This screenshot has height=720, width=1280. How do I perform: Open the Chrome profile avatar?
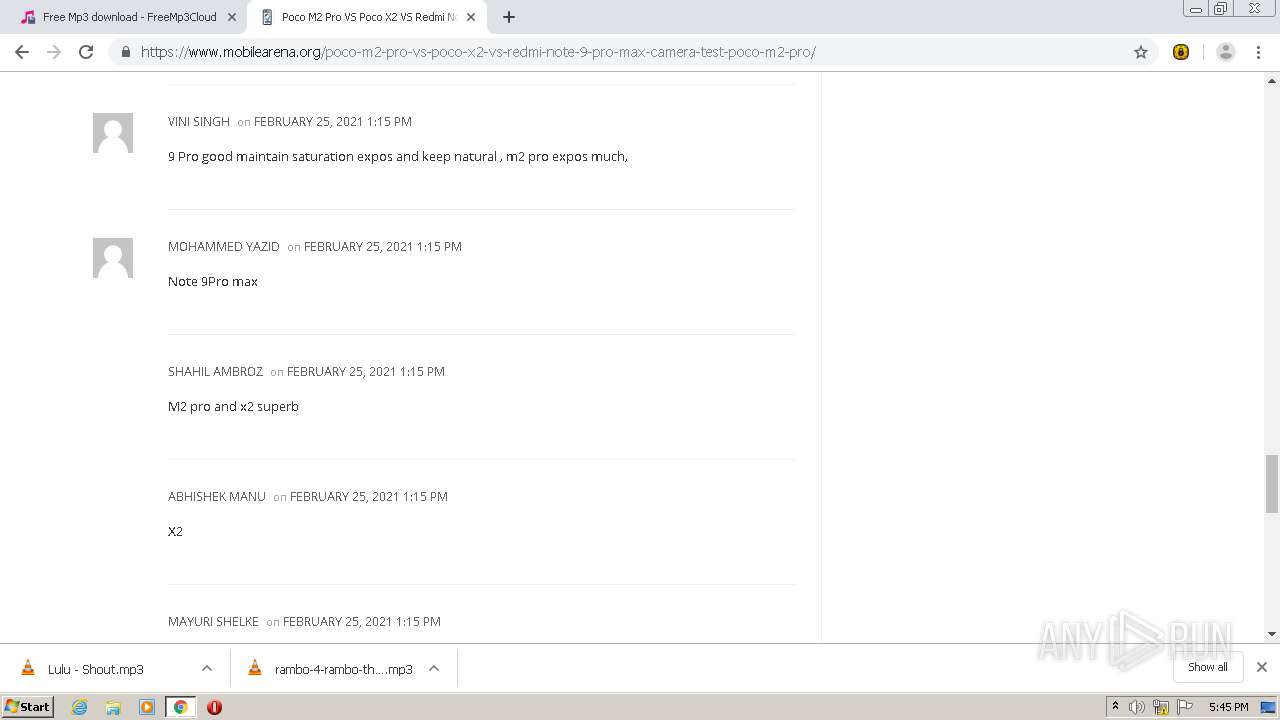coord(1226,52)
